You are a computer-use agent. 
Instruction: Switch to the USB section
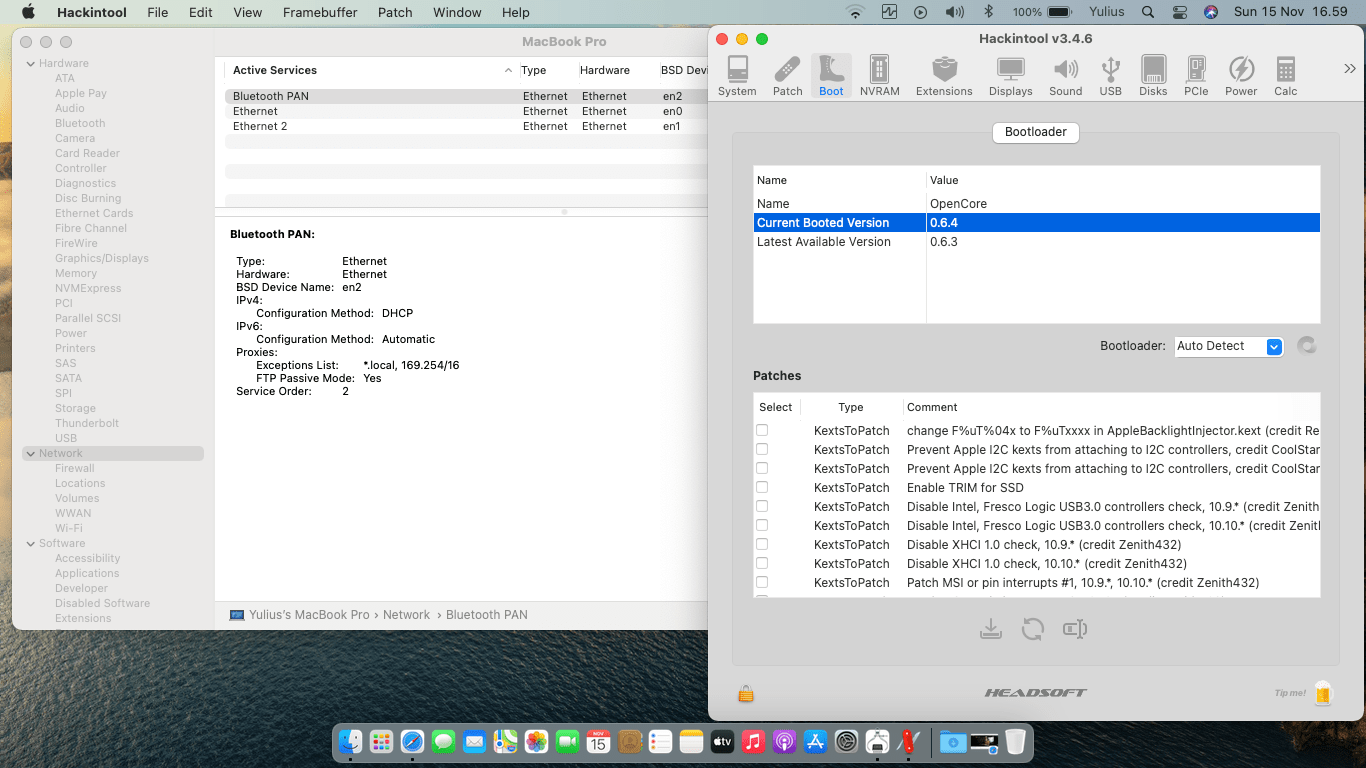pyautogui.click(x=1110, y=76)
